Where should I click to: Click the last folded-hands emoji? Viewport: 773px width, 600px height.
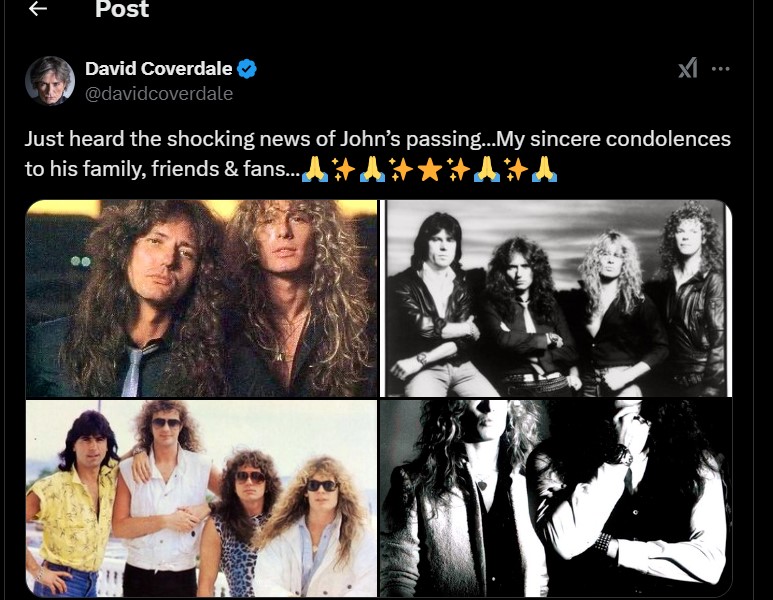coord(544,170)
